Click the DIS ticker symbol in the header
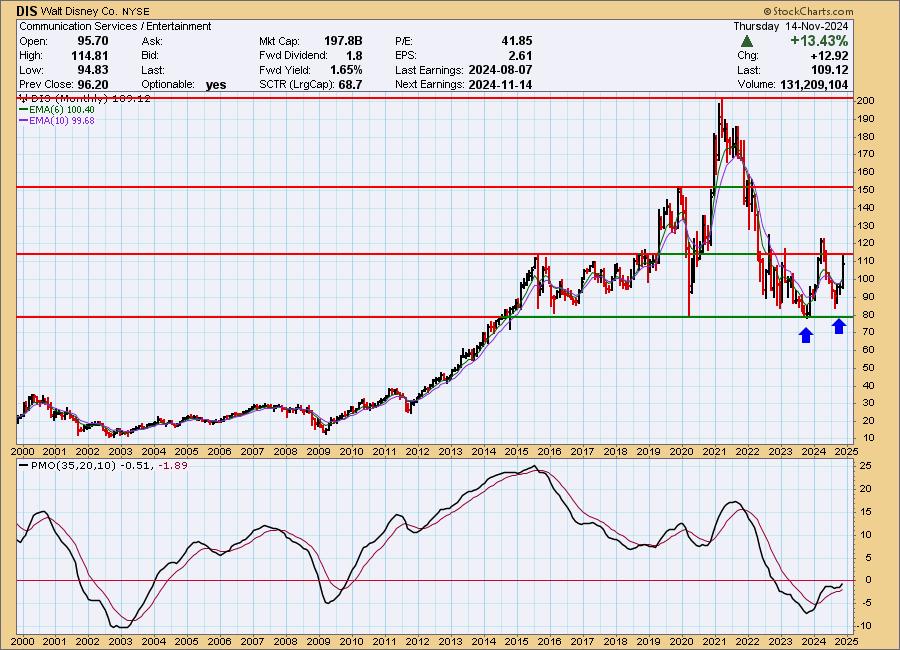The image size is (900, 650). coord(27,11)
